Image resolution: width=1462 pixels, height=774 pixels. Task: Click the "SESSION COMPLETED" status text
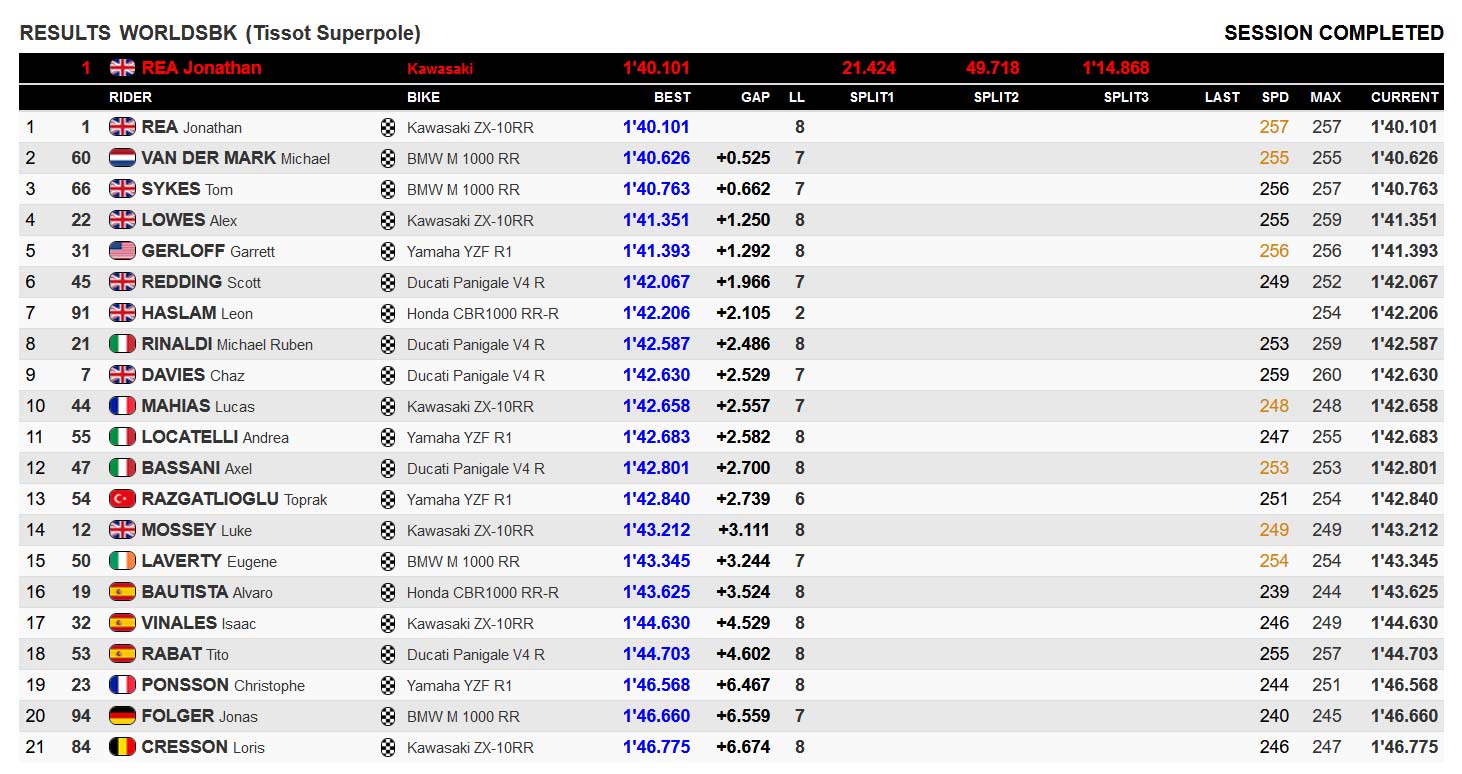point(1334,33)
